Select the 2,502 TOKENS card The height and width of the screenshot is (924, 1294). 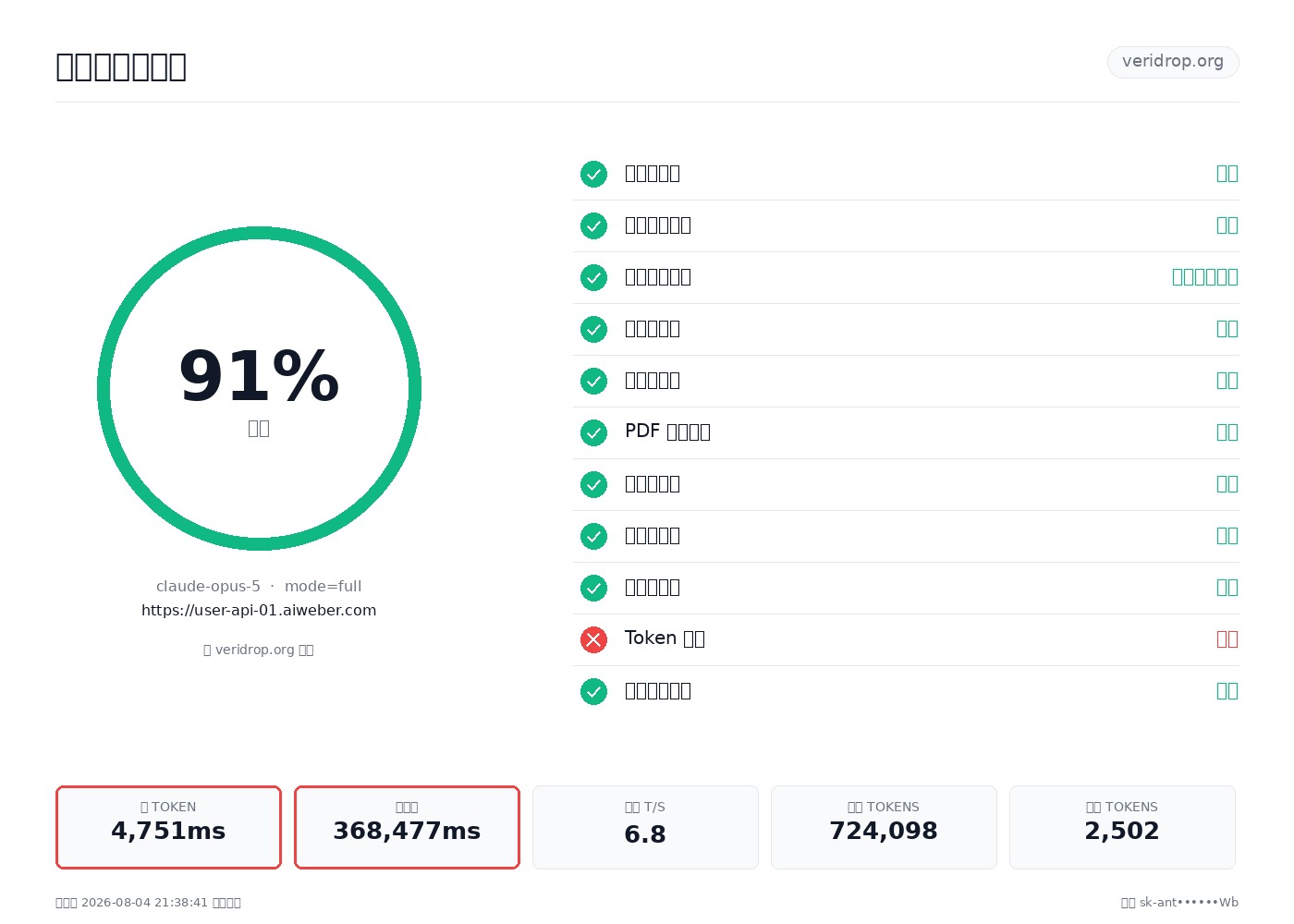point(1122,827)
